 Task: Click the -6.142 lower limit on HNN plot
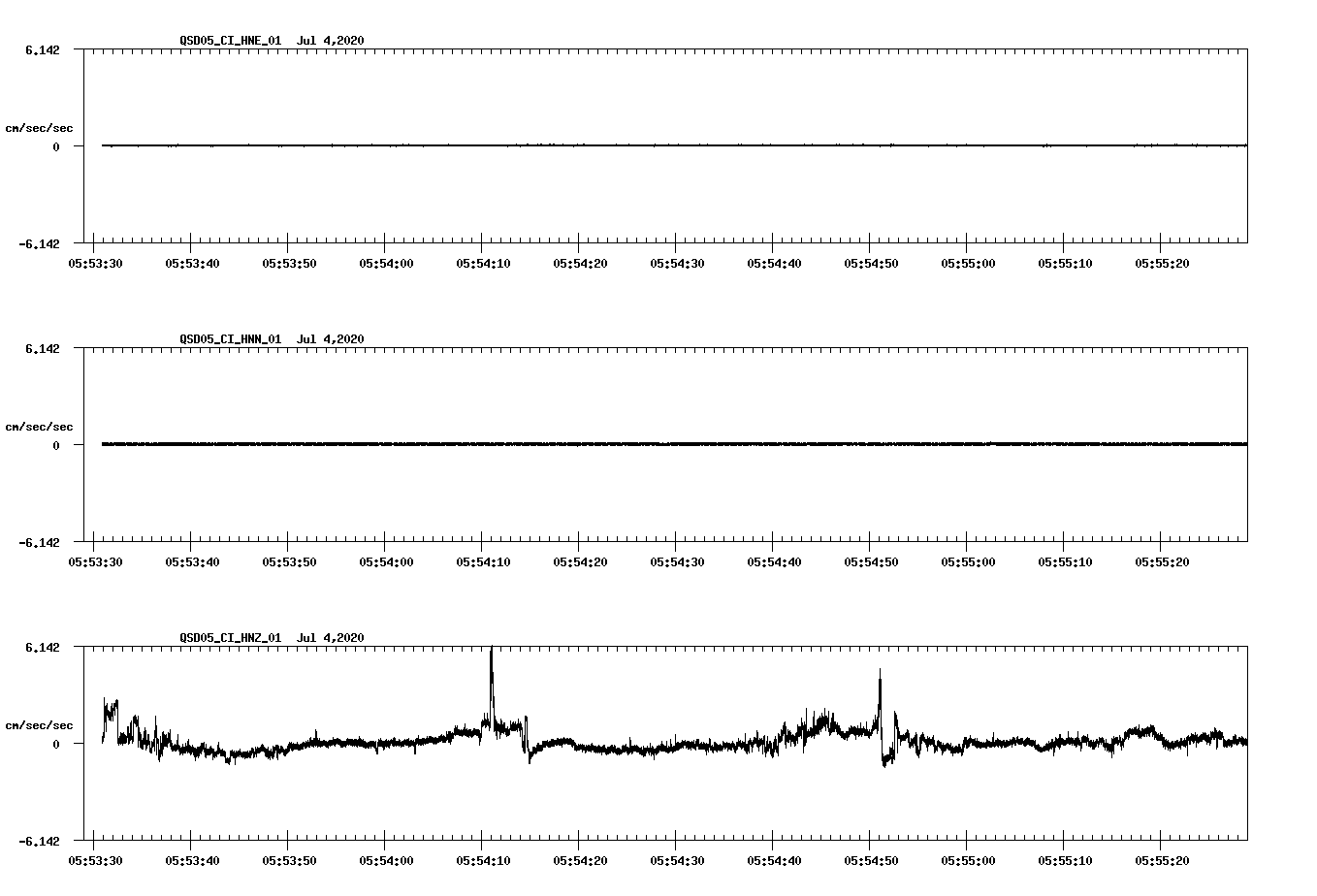(39, 542)
